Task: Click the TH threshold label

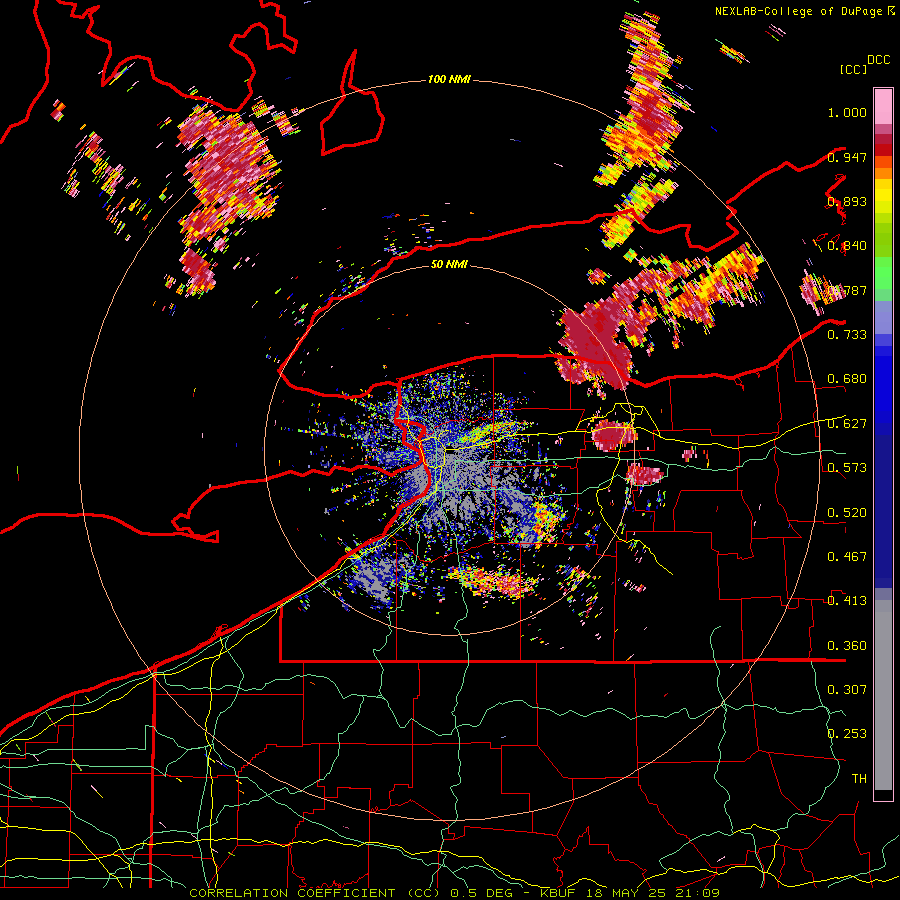Action: pyautogui.click(x=859, y=779)
